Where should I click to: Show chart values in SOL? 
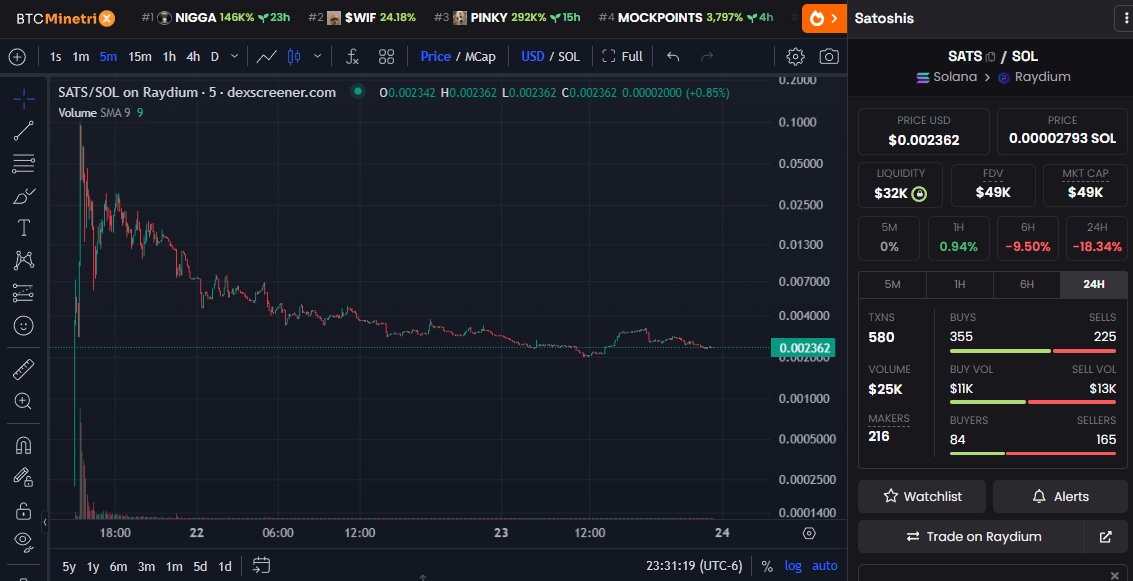pyautogui.click(x=569, y=56)
